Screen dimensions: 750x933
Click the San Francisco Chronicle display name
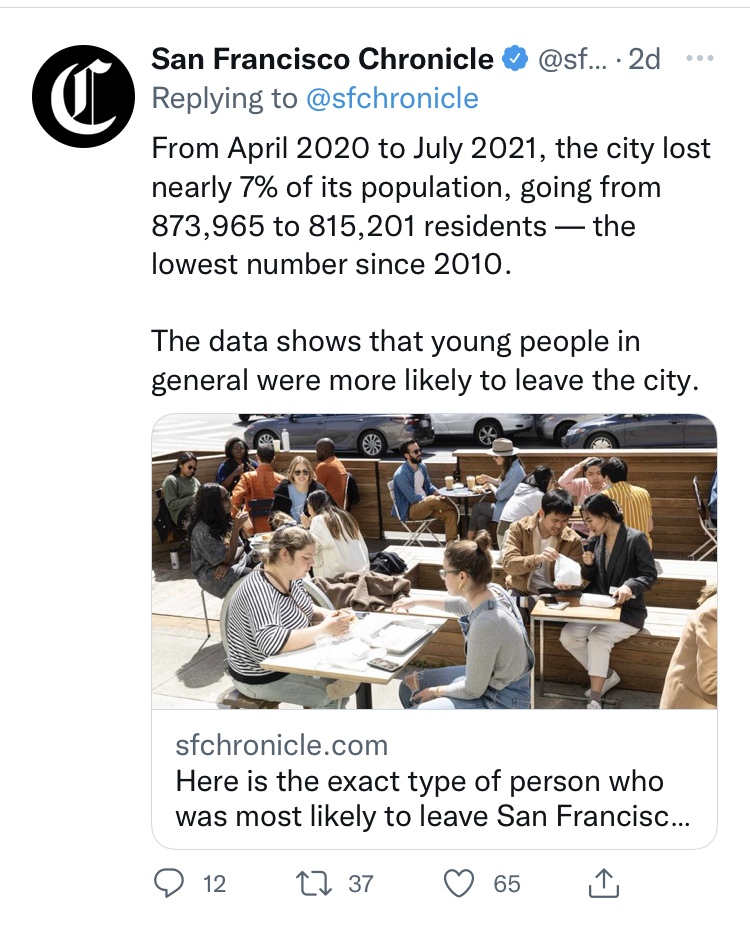coord(322,60)
